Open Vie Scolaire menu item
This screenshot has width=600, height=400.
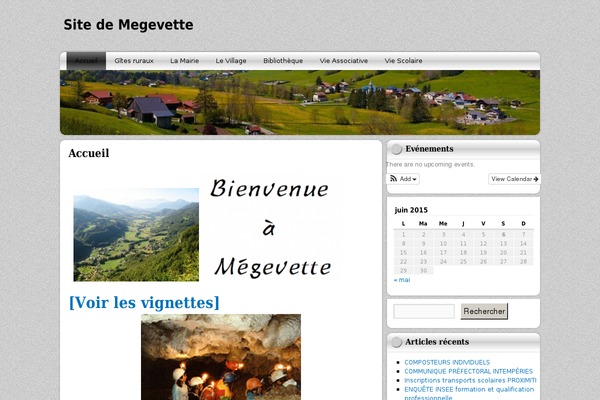[x=403, y=61]
